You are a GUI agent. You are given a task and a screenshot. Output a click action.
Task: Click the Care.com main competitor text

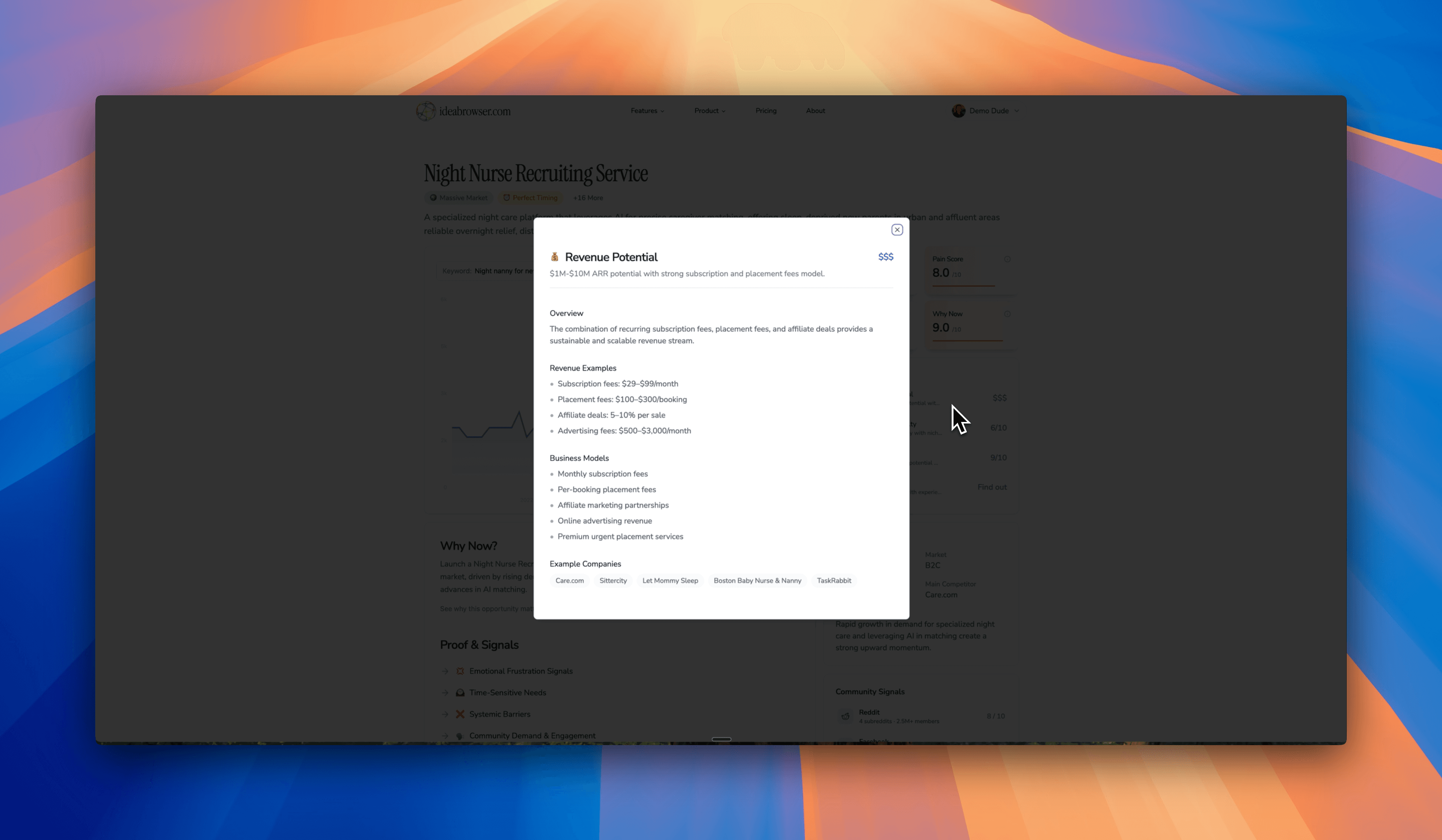click(941, 595)
